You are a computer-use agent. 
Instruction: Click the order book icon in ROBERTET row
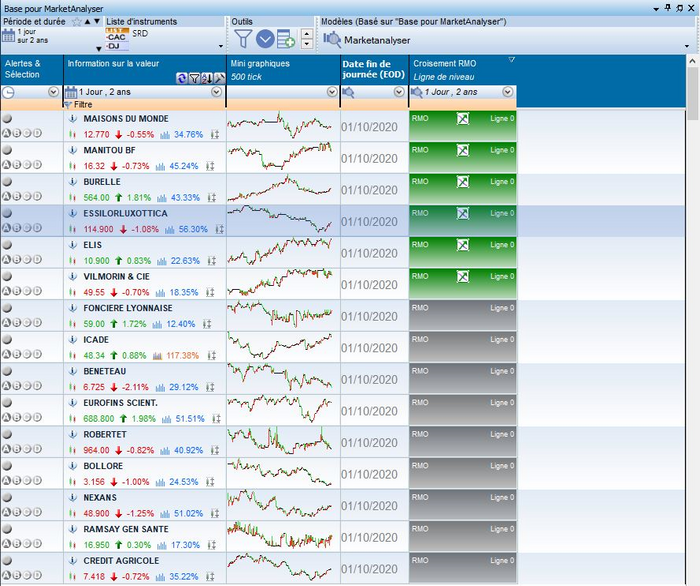click(x=215, y=450)
